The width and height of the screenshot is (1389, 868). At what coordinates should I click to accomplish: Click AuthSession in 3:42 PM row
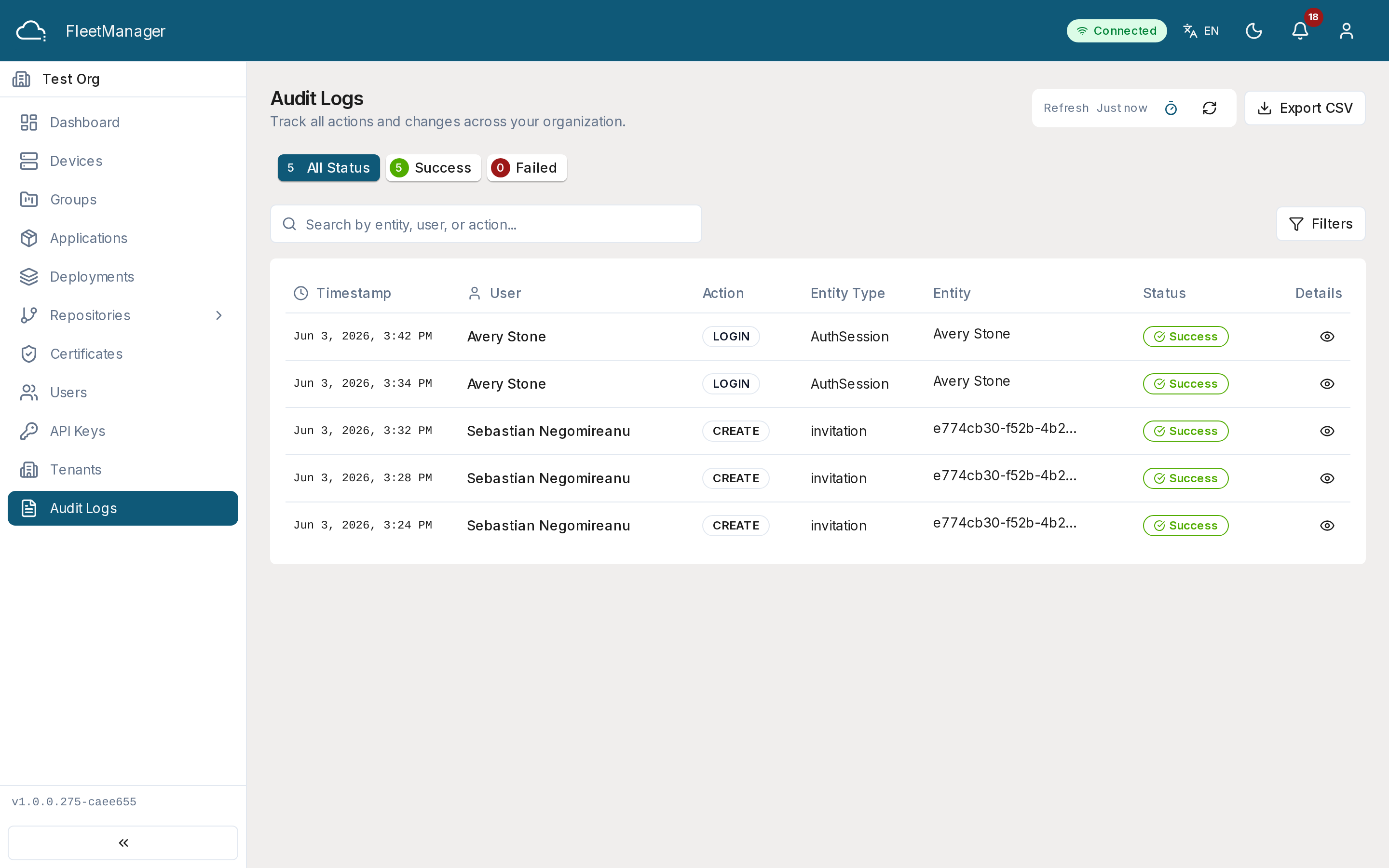tap(849, 337)
